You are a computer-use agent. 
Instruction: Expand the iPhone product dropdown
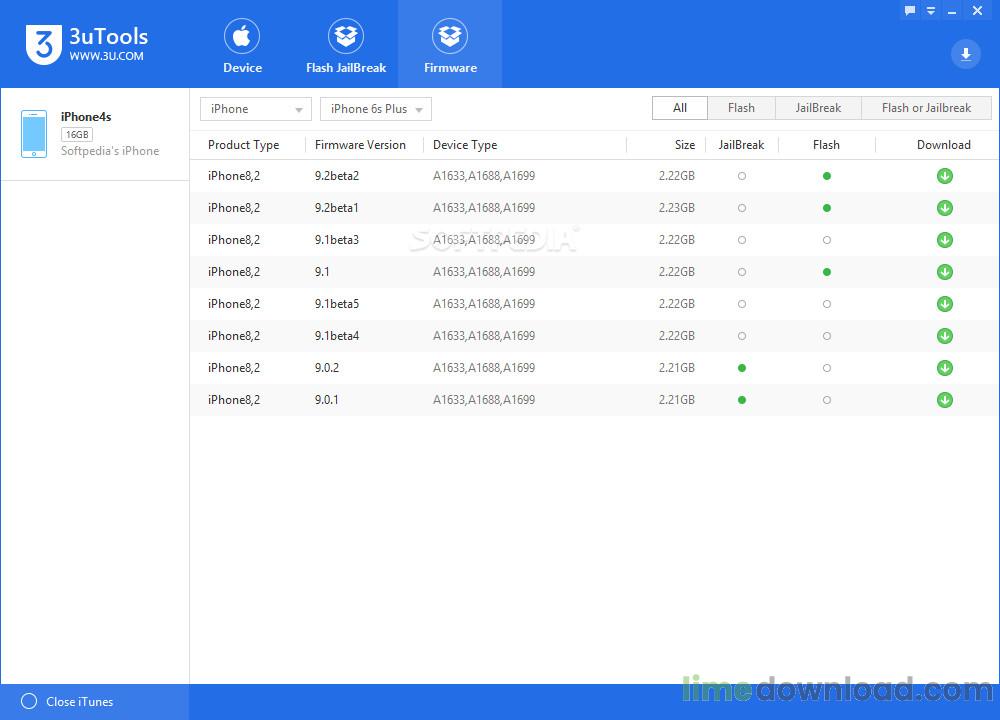[256, 109]
